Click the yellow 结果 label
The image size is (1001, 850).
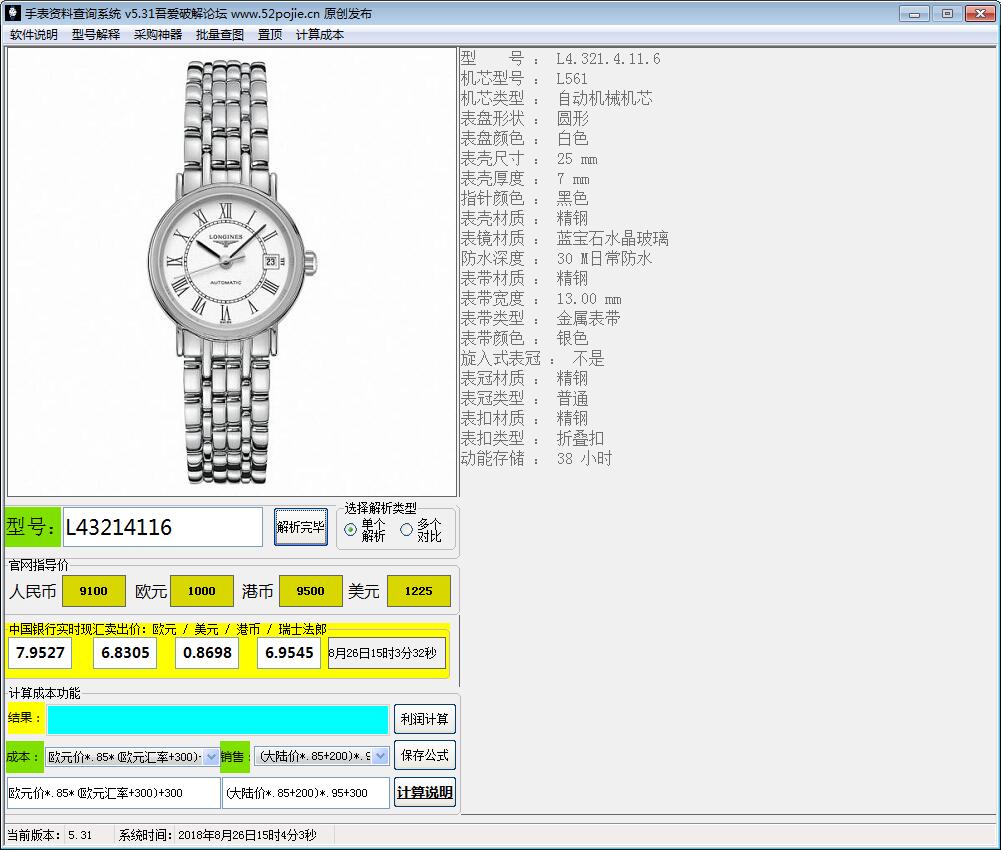(x=25, y=718)
